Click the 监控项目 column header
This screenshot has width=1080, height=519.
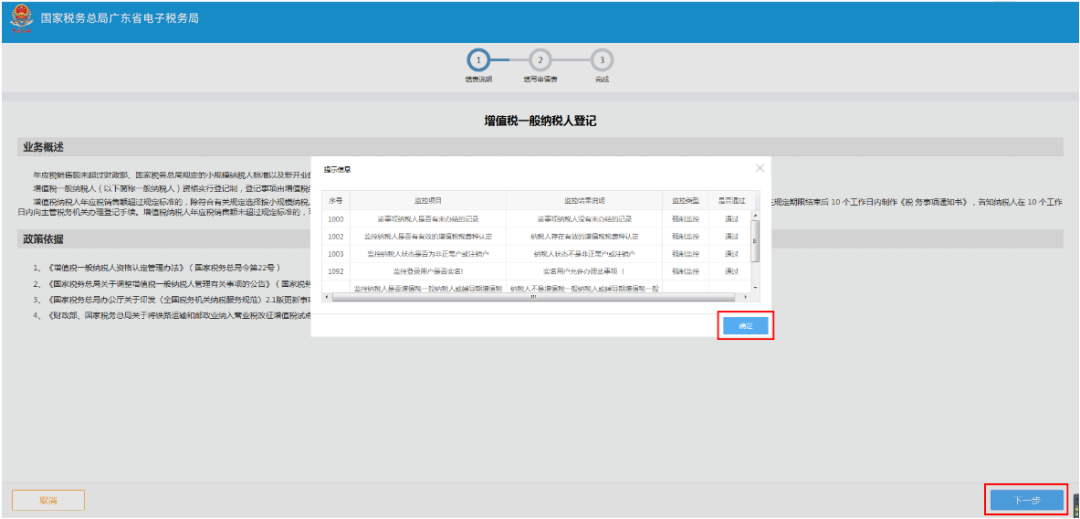428,200
